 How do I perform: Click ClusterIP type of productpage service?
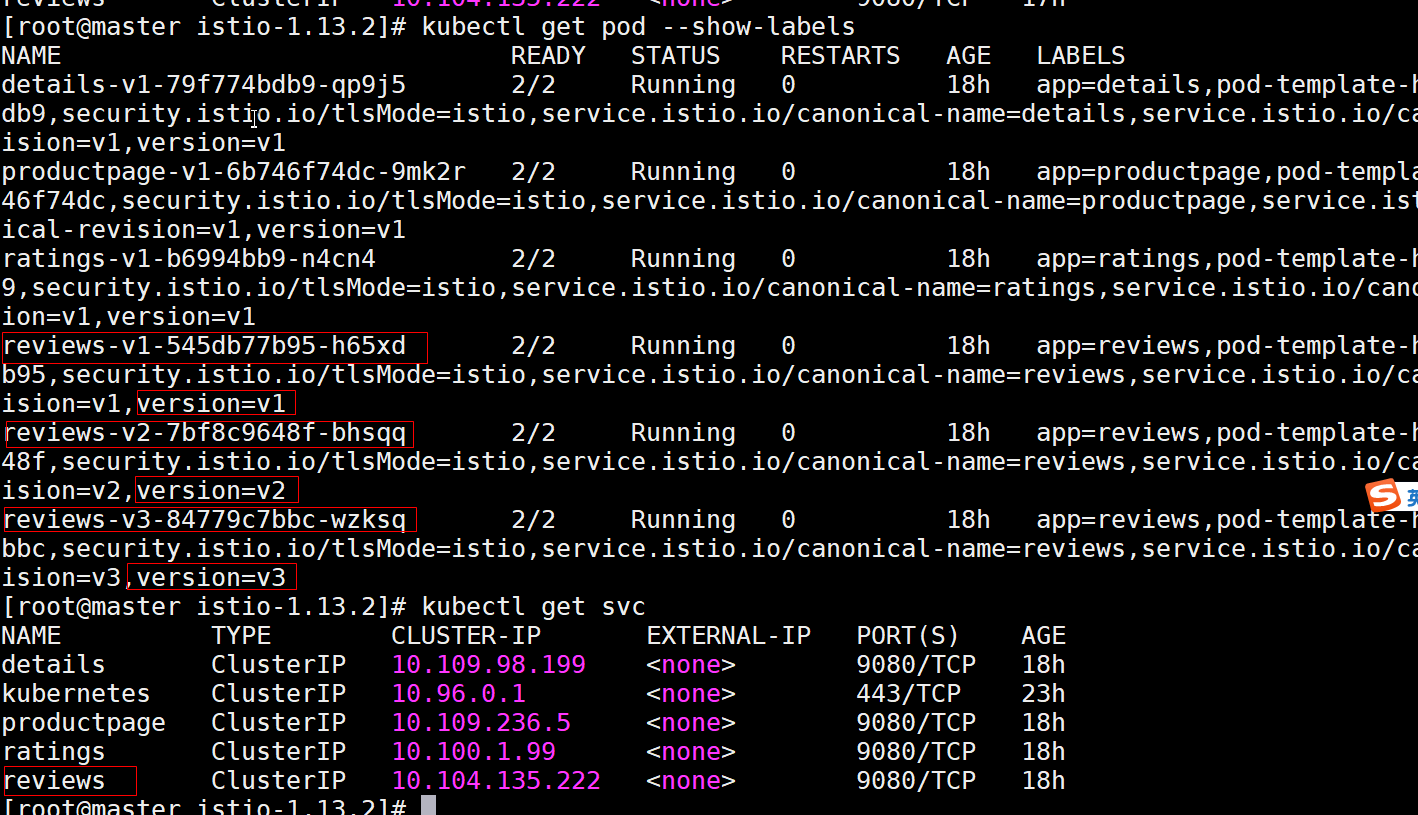(278, 723)
